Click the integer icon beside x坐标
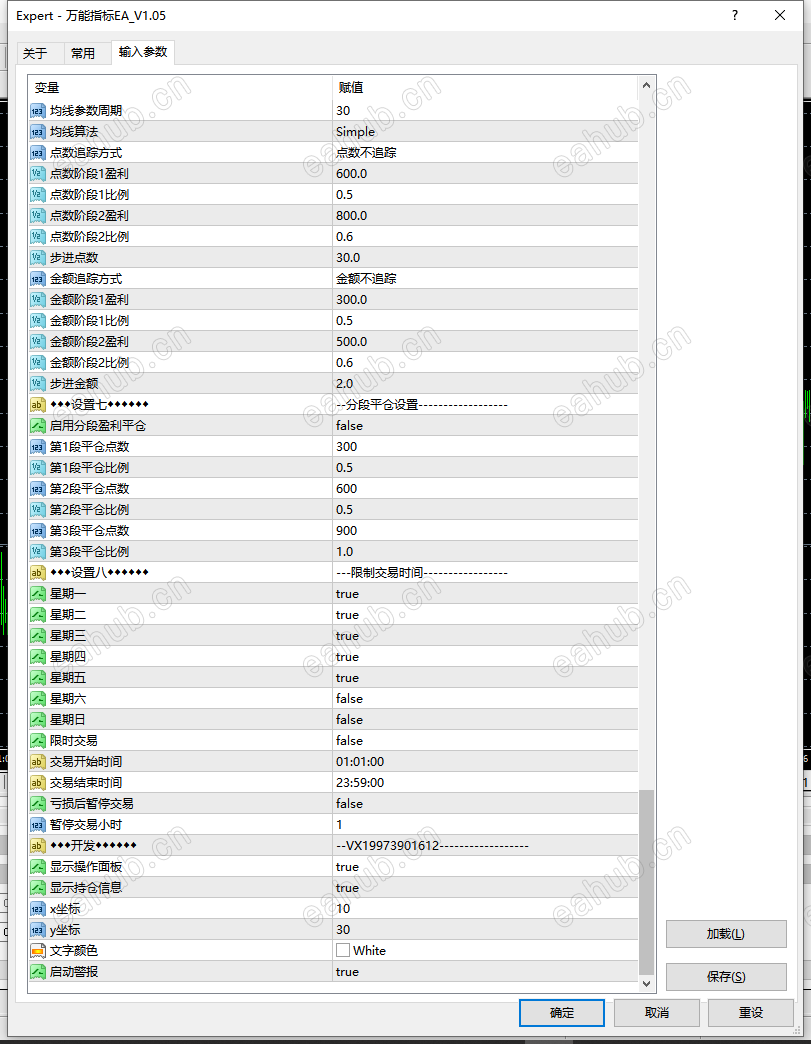This screenshot has width=811, height=1044. point(38,909)
